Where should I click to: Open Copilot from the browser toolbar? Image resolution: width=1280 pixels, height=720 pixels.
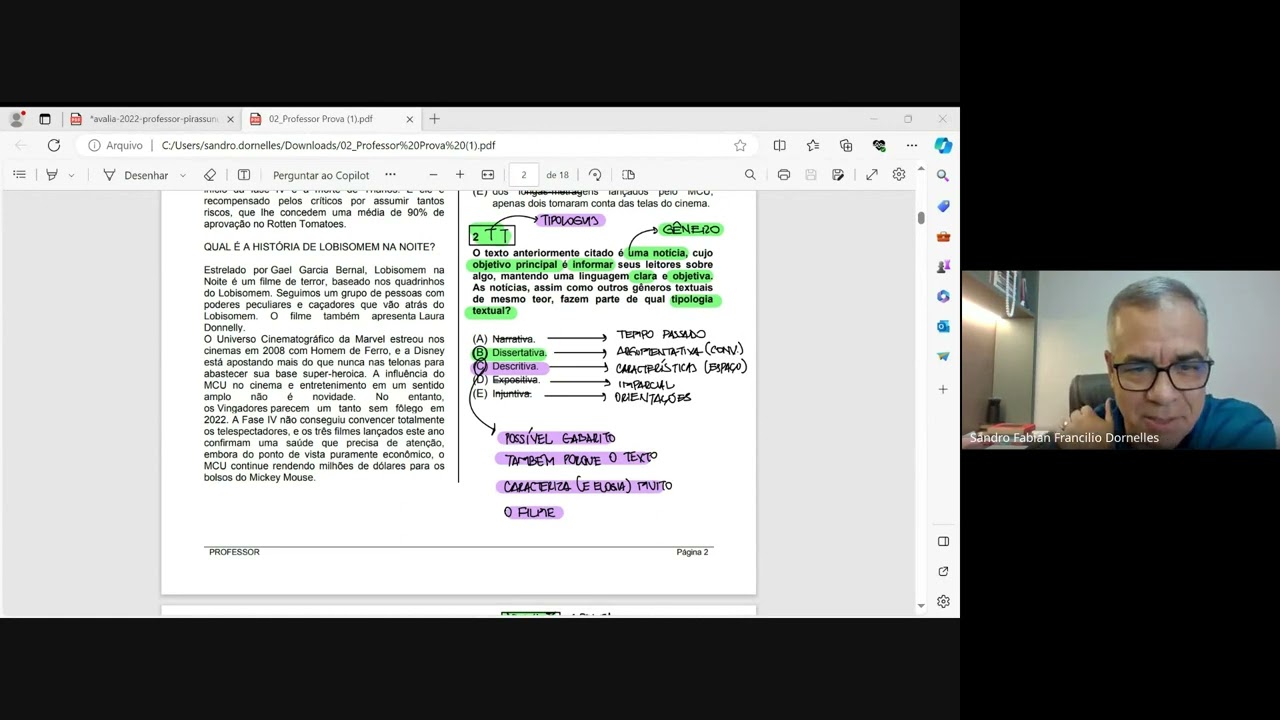(943, 145)
